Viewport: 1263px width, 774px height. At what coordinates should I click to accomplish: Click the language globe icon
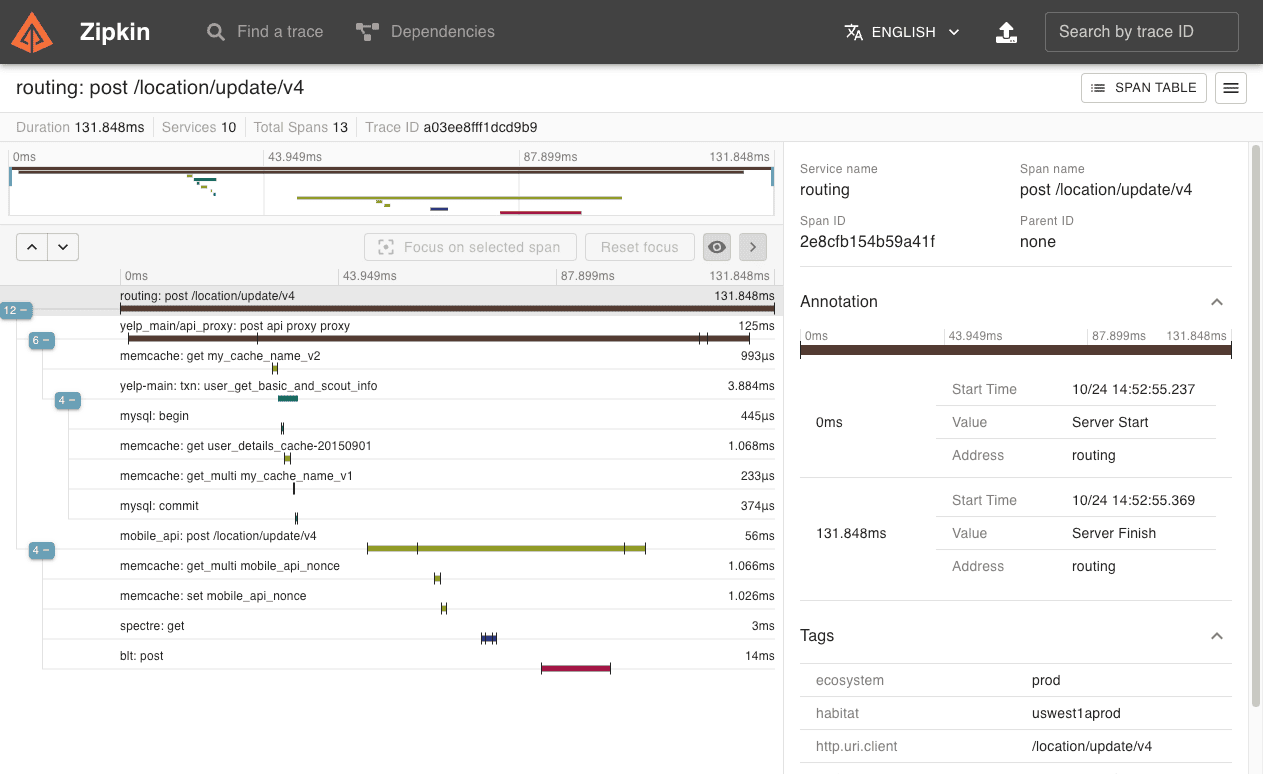pos(854,31)
